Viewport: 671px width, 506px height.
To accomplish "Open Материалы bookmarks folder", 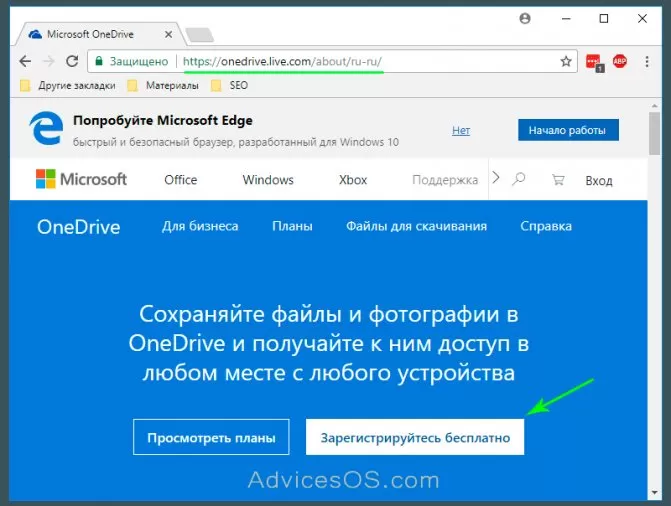I will pyautogui.click(x=163, y=85).
